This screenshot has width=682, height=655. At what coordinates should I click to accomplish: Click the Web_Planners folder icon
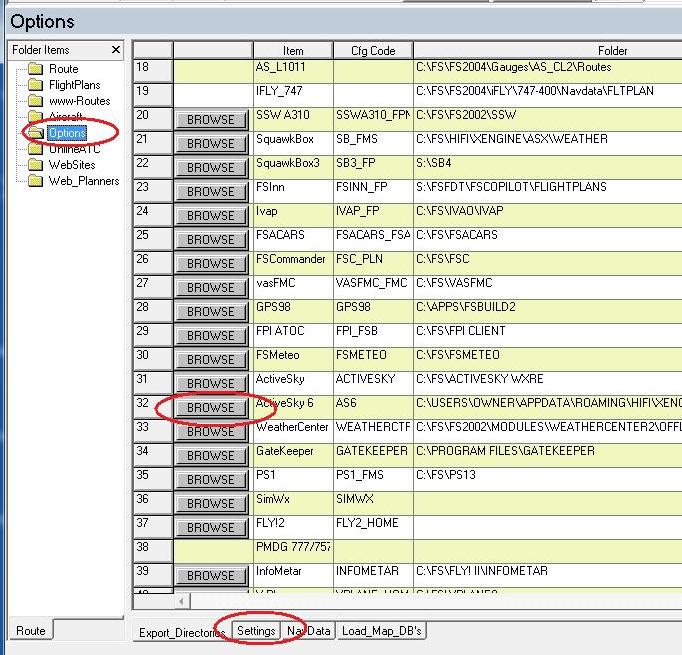(35, 181)
